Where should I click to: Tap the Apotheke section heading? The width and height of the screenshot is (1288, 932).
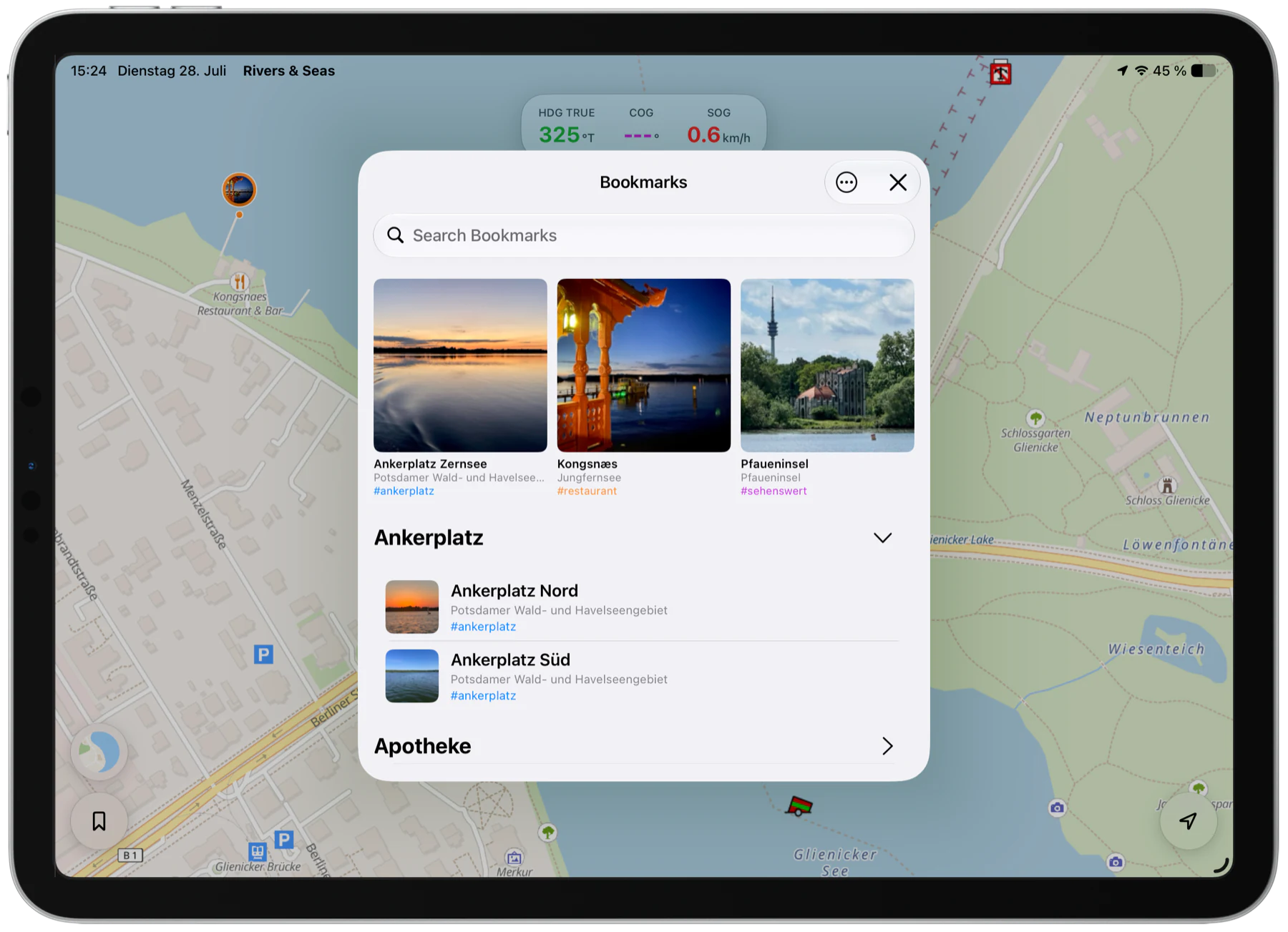coord(423,746)
